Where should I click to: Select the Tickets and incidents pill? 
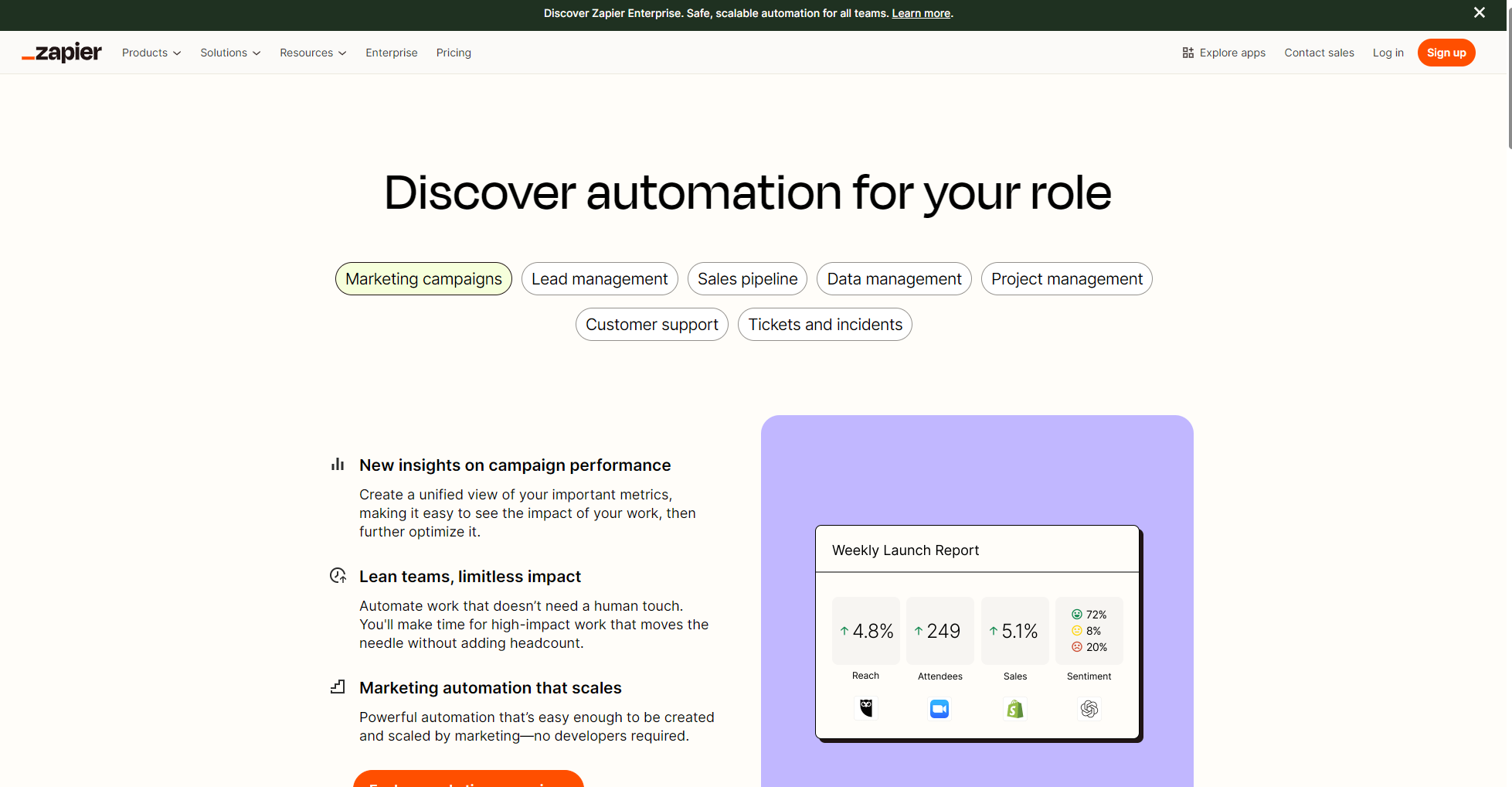pos(824,325)
